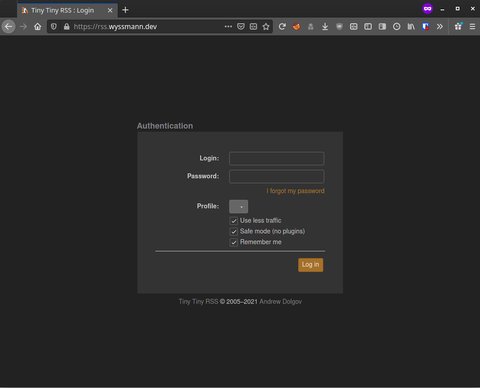Click the blue and red extension icon

[425, 26]
